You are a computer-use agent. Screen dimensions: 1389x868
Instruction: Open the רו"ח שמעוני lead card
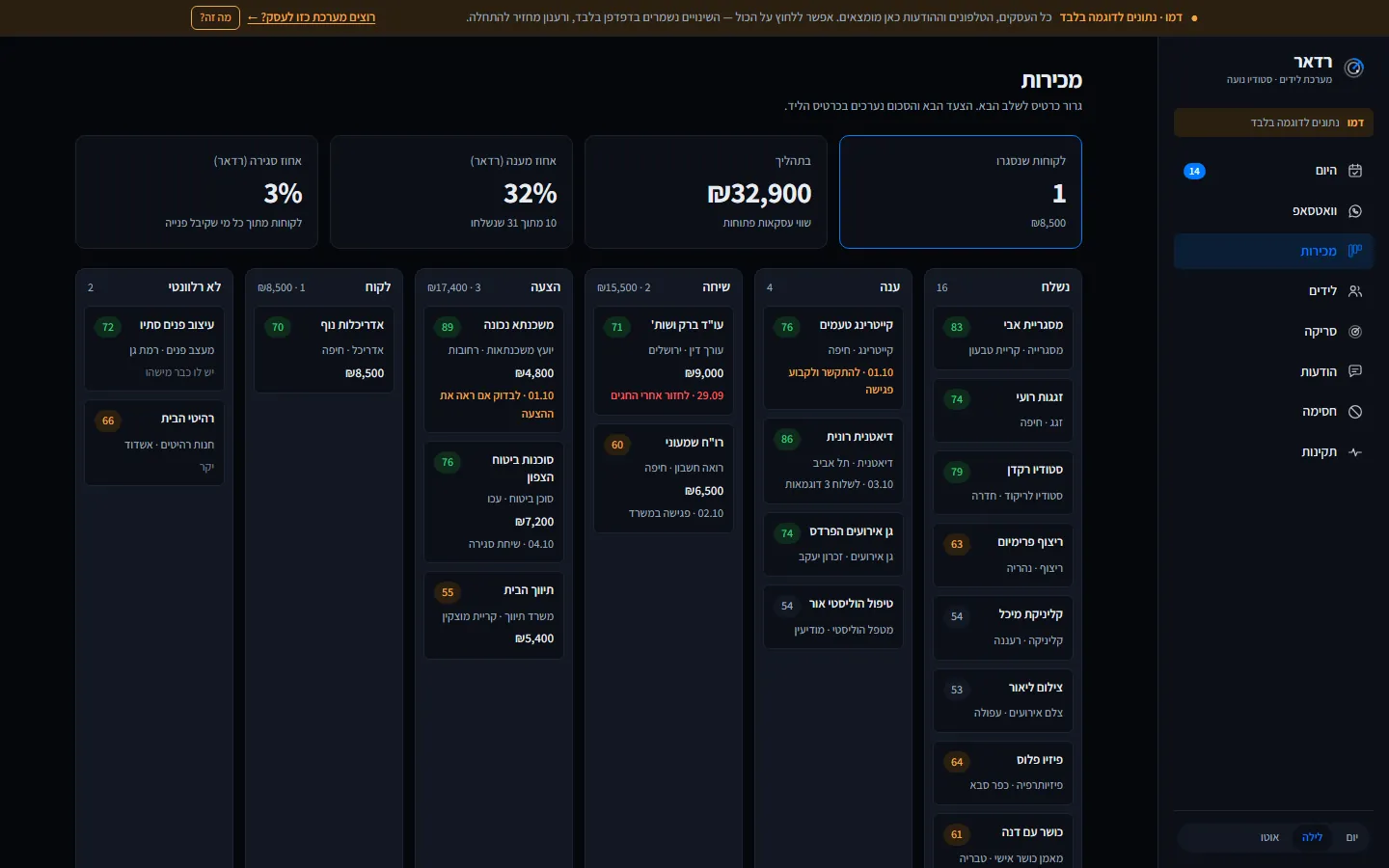coord(664,478)
